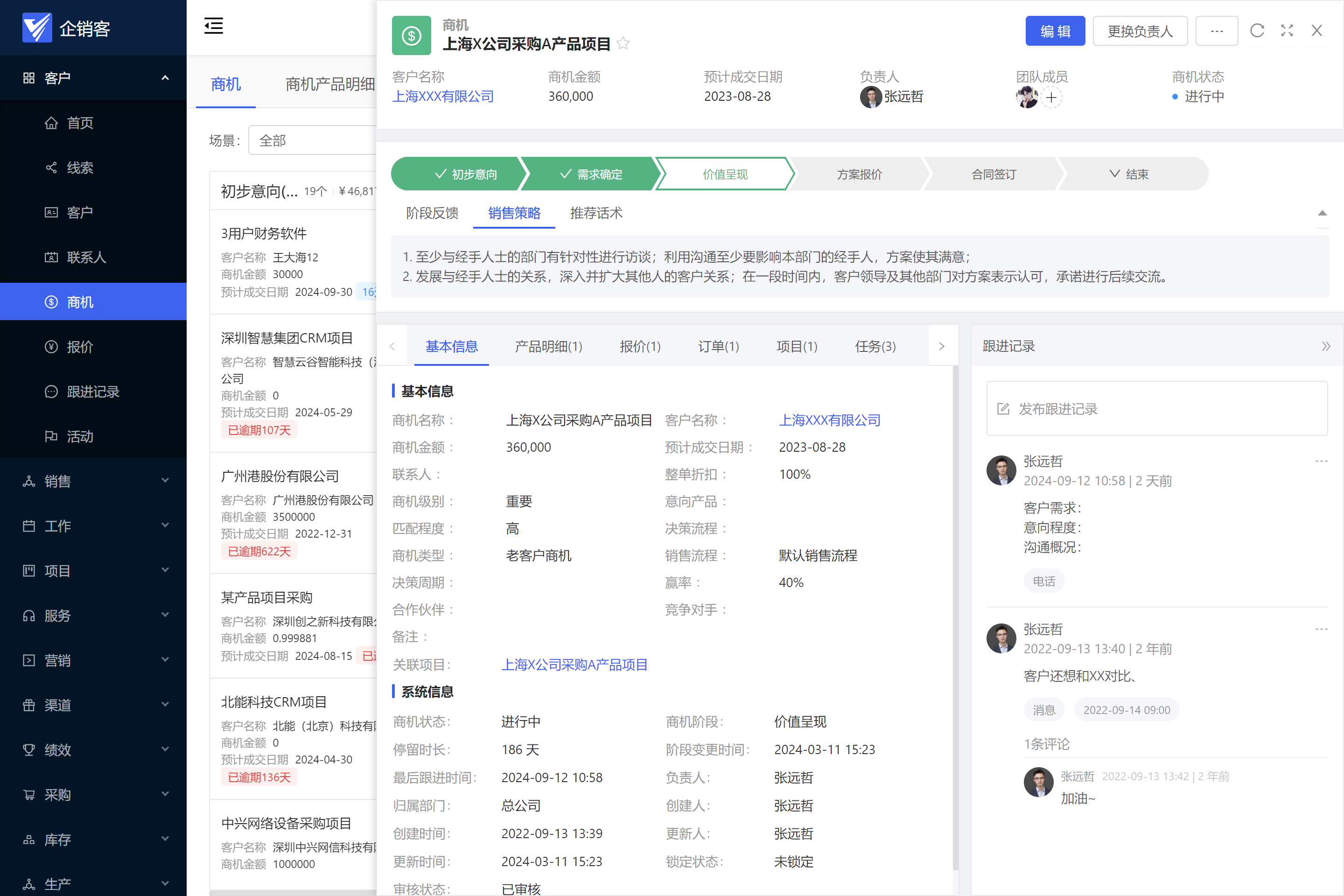Viewport: 1344px width, 896px height.
Task: Open 报价 in the sidebar
Action: [x=79, y=347]
